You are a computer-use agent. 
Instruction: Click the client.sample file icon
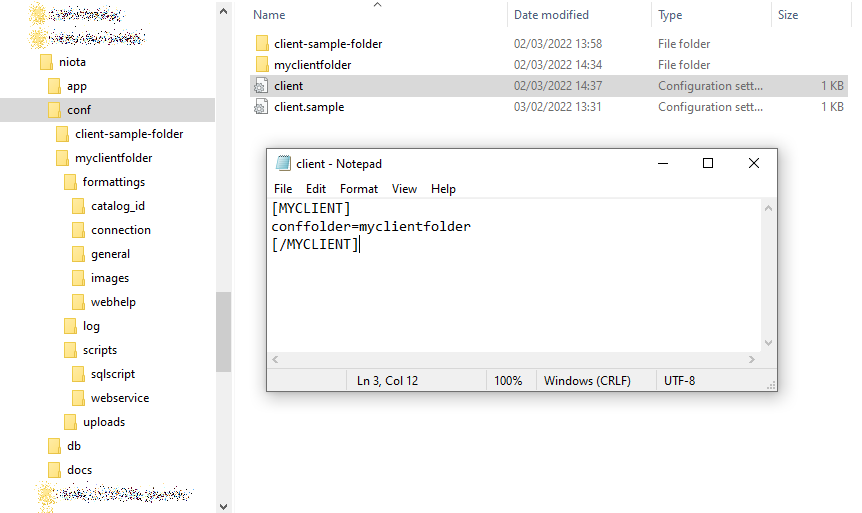tap(261, 107)
